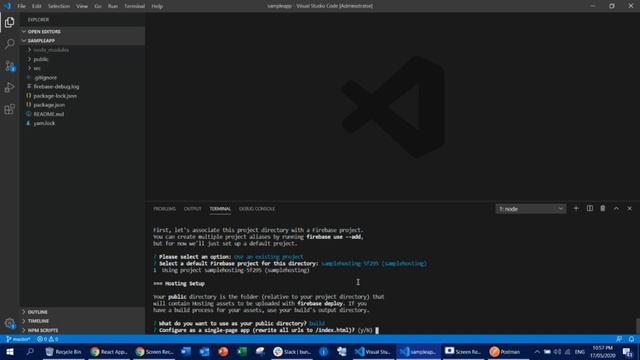Open Source Control view in activity bar

9,66
